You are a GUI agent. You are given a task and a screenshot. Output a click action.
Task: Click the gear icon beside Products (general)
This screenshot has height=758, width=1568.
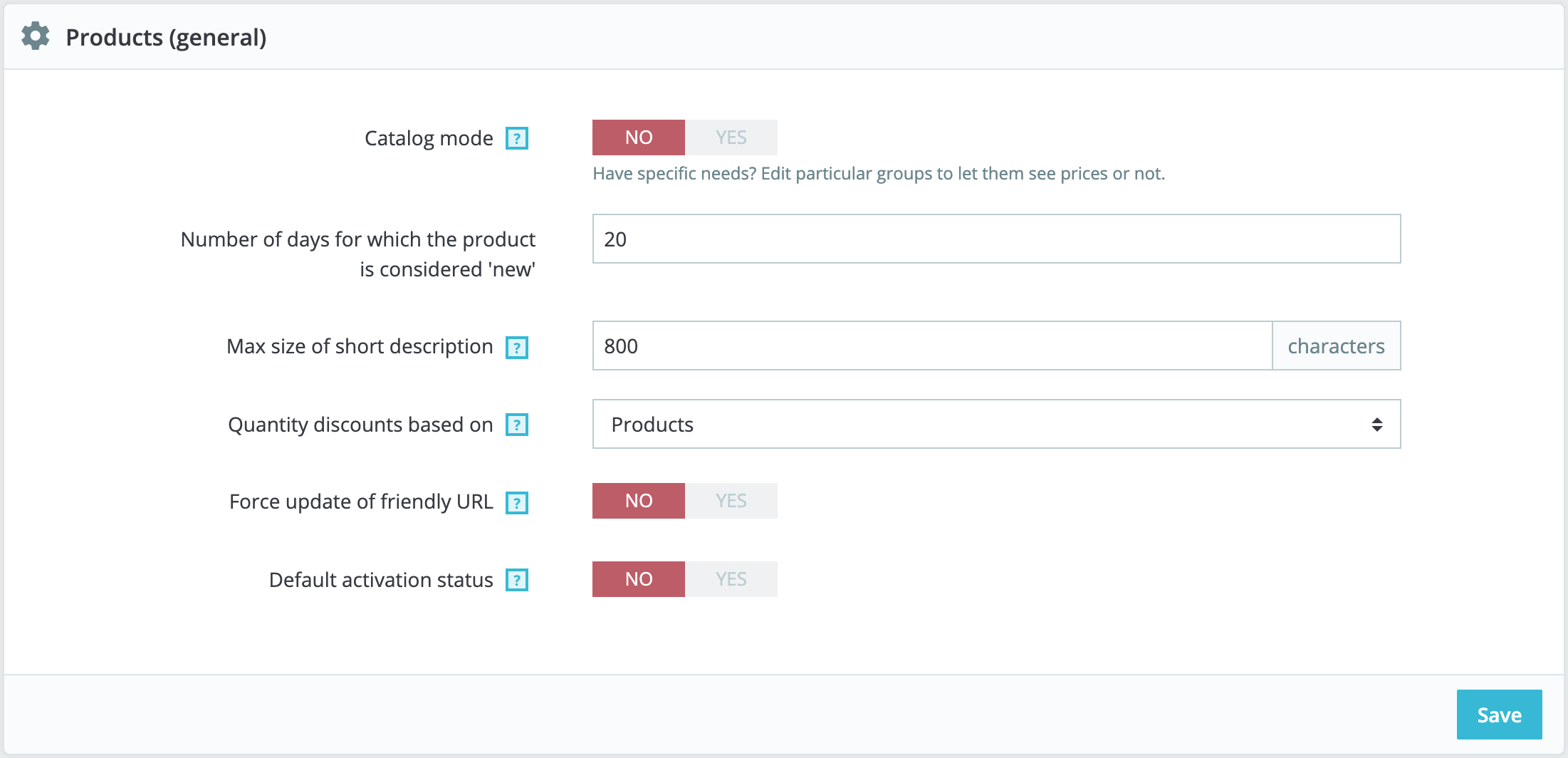[36, 36]
